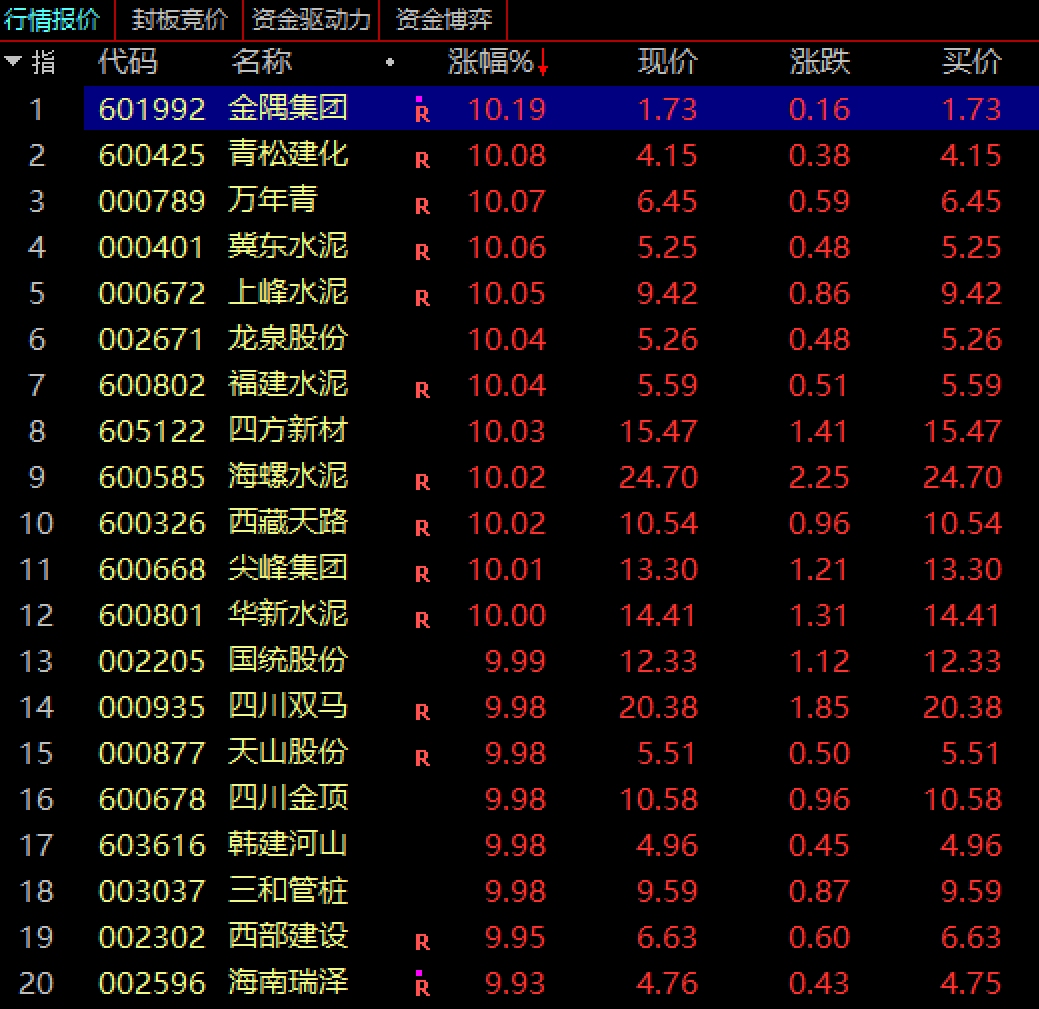Screen dimensions: 1039x1009
Task: Click the R marker next to 四川双马
Action: coord(422,712)
